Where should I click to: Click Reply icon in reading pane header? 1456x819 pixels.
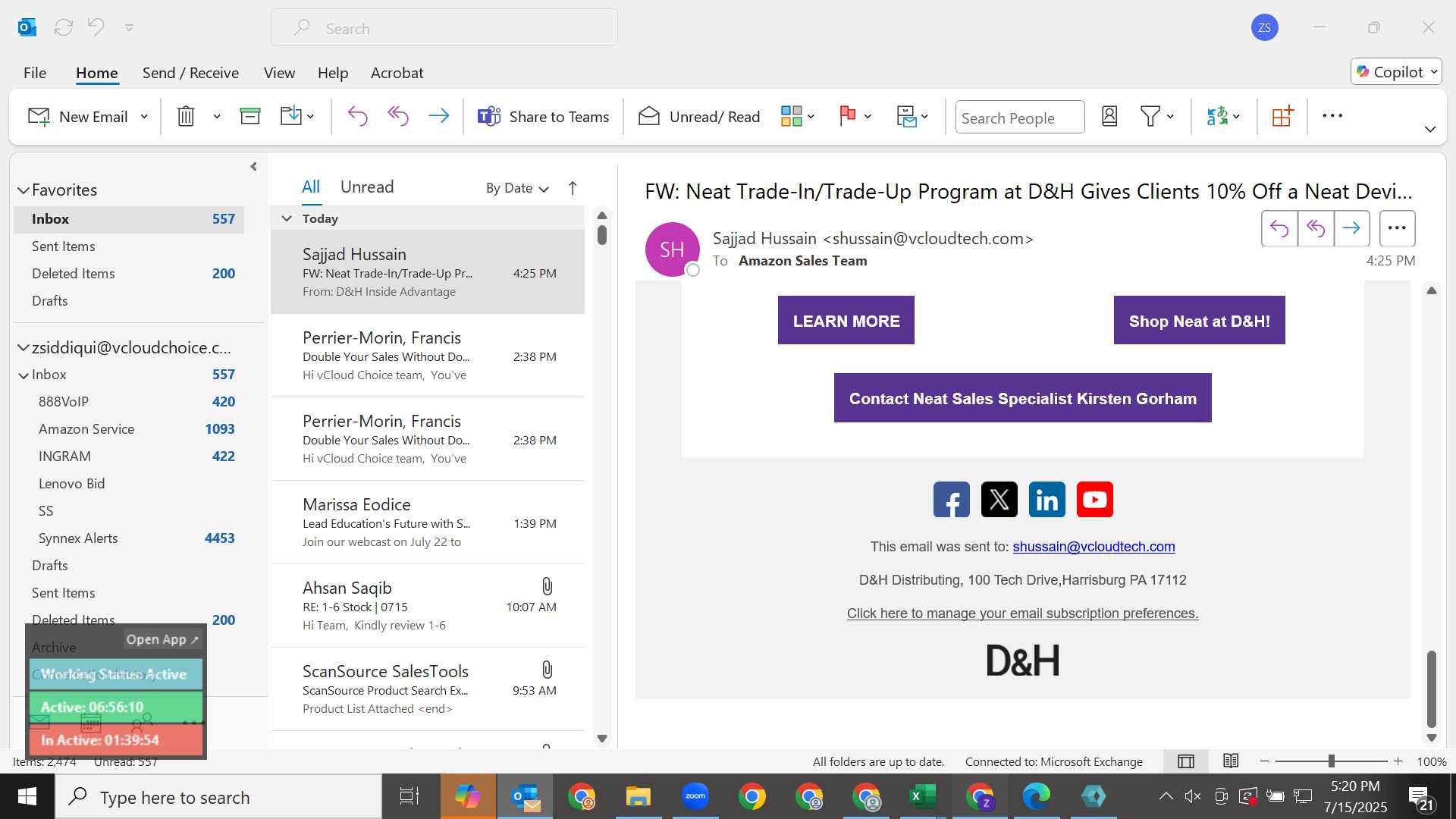tap(1279, 228)
